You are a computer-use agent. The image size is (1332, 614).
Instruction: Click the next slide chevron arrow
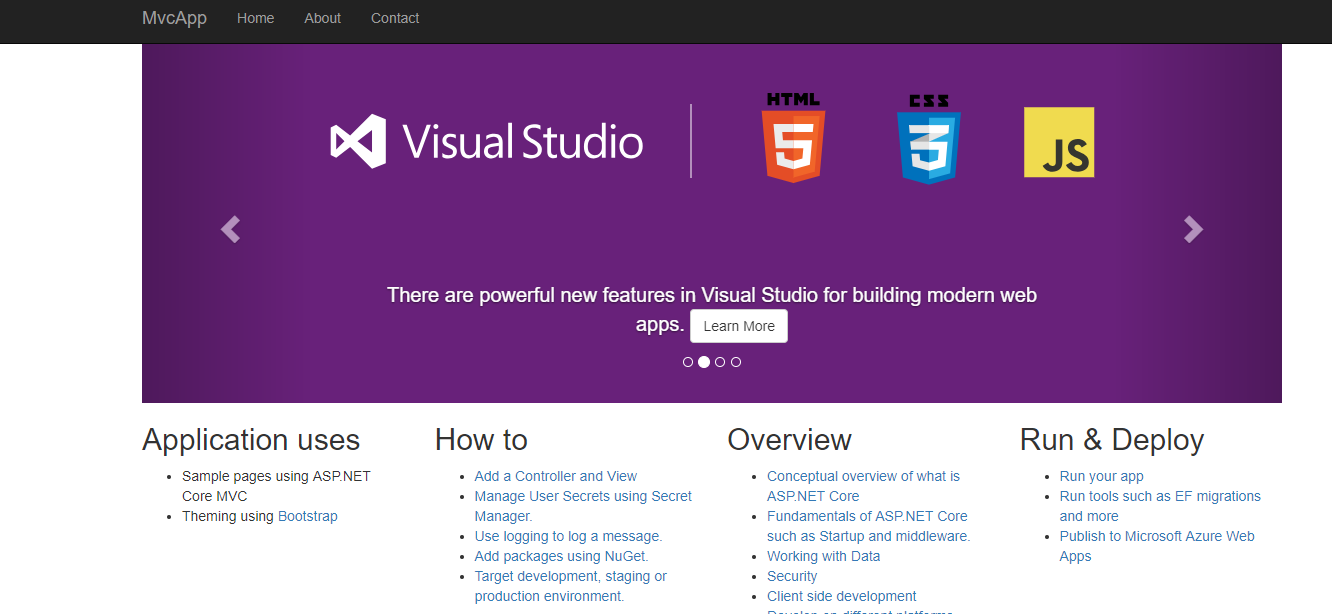pos(1193,229)
